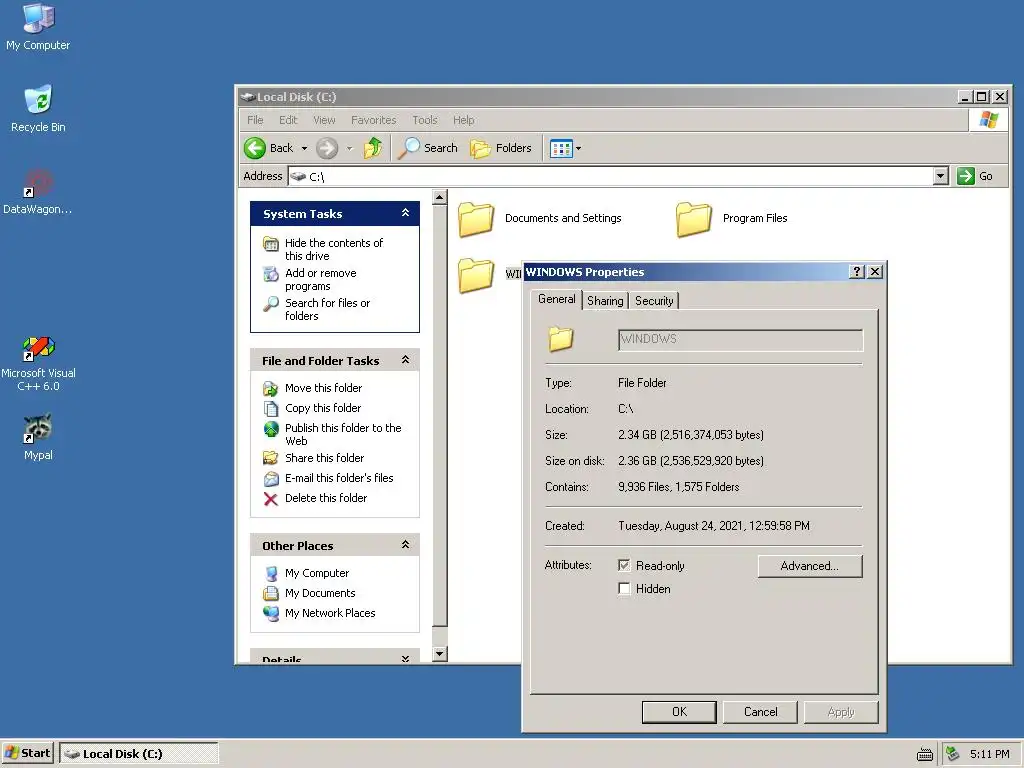Open the Help menu
The width and height of the screenshot is (1024, 768).
pyautogui.click(x=464, y=120)
